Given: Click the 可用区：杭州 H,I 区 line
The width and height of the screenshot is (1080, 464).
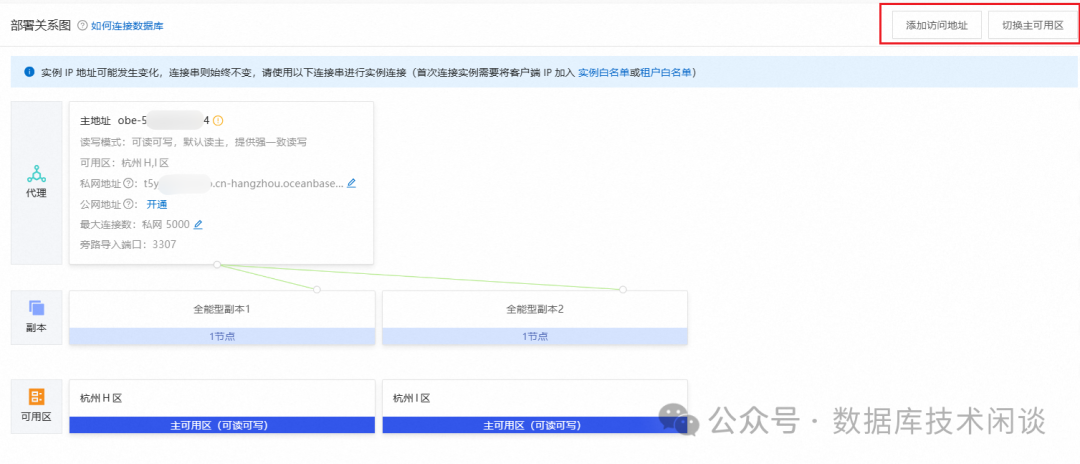Looking at the screenshot, I should (125, 163).
